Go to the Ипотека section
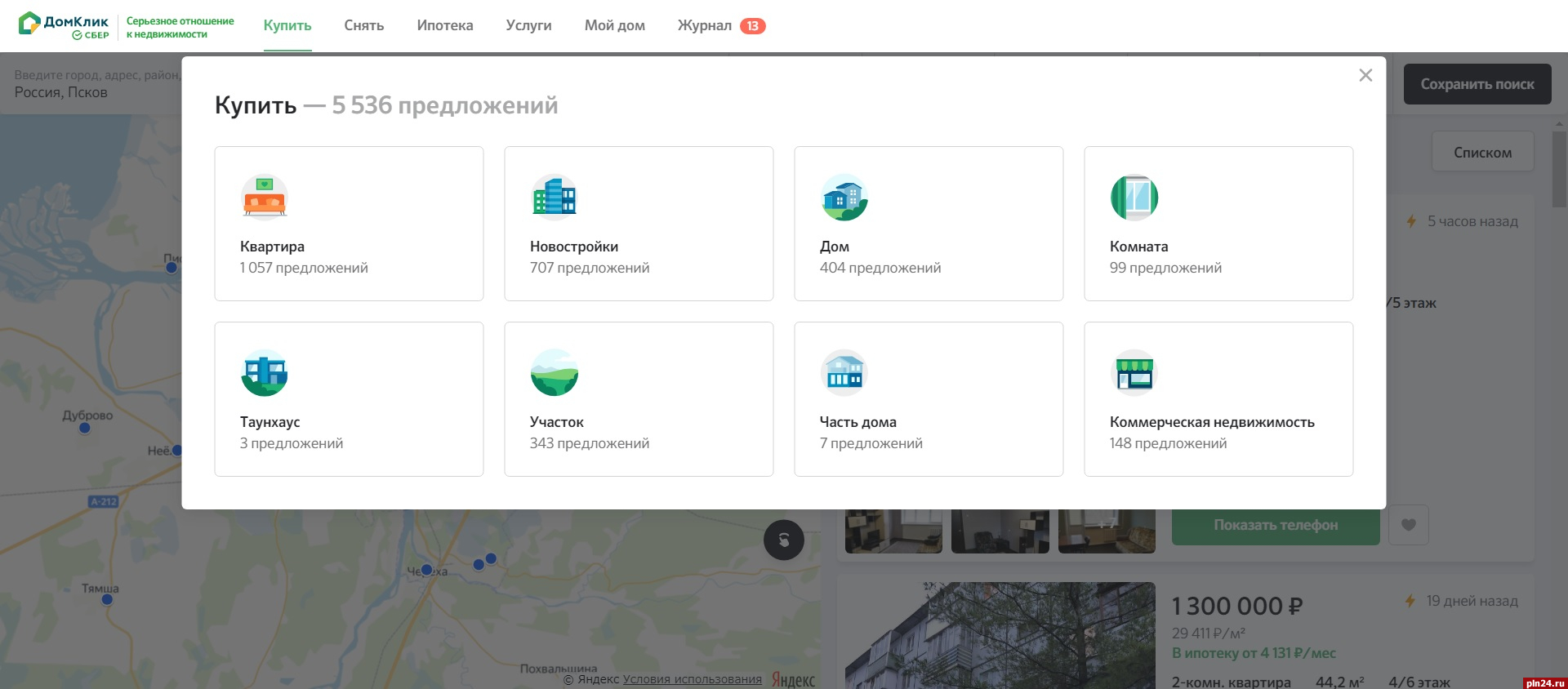 pos(445,25)
